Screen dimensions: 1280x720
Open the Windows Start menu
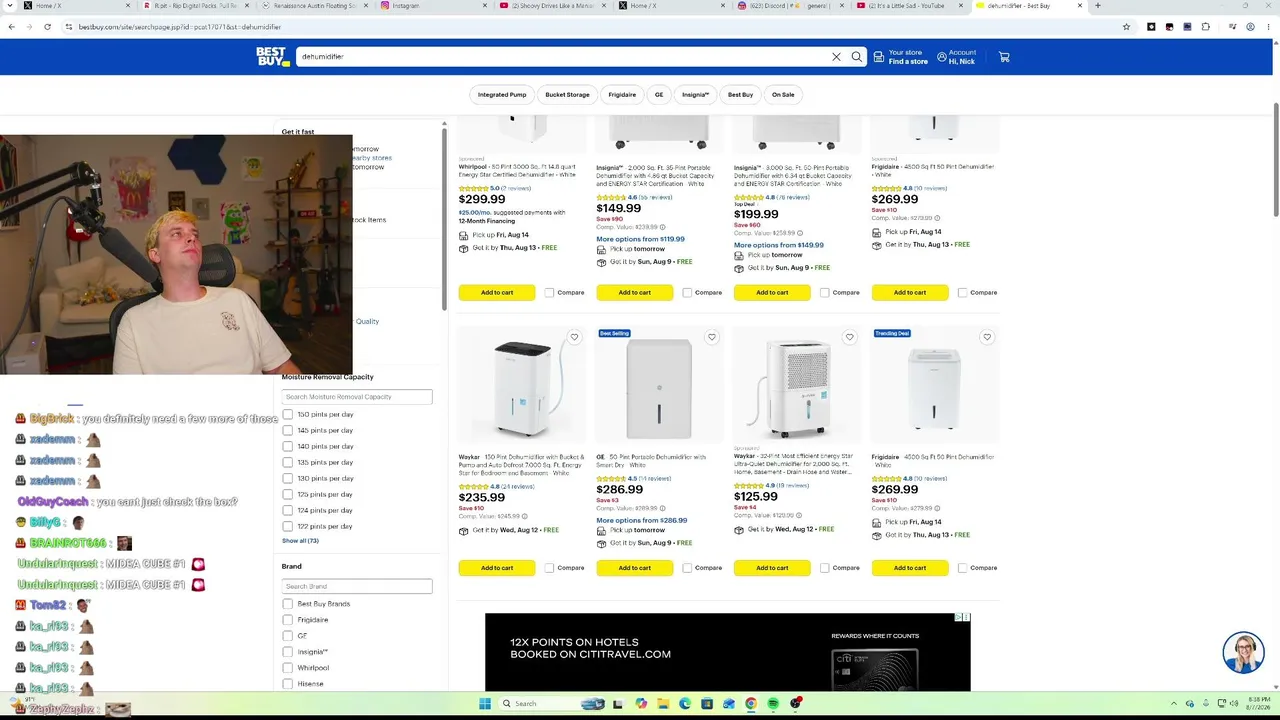485,704
